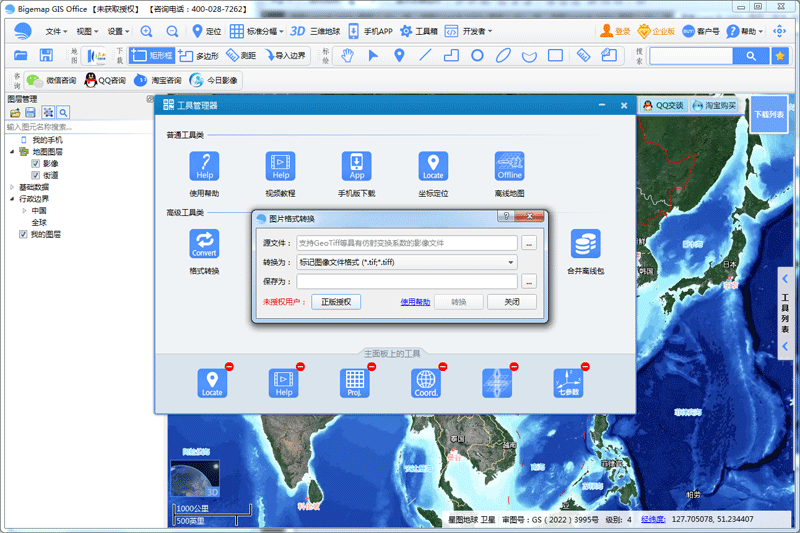Click the Coord. globe tool icon

point(426,382)
